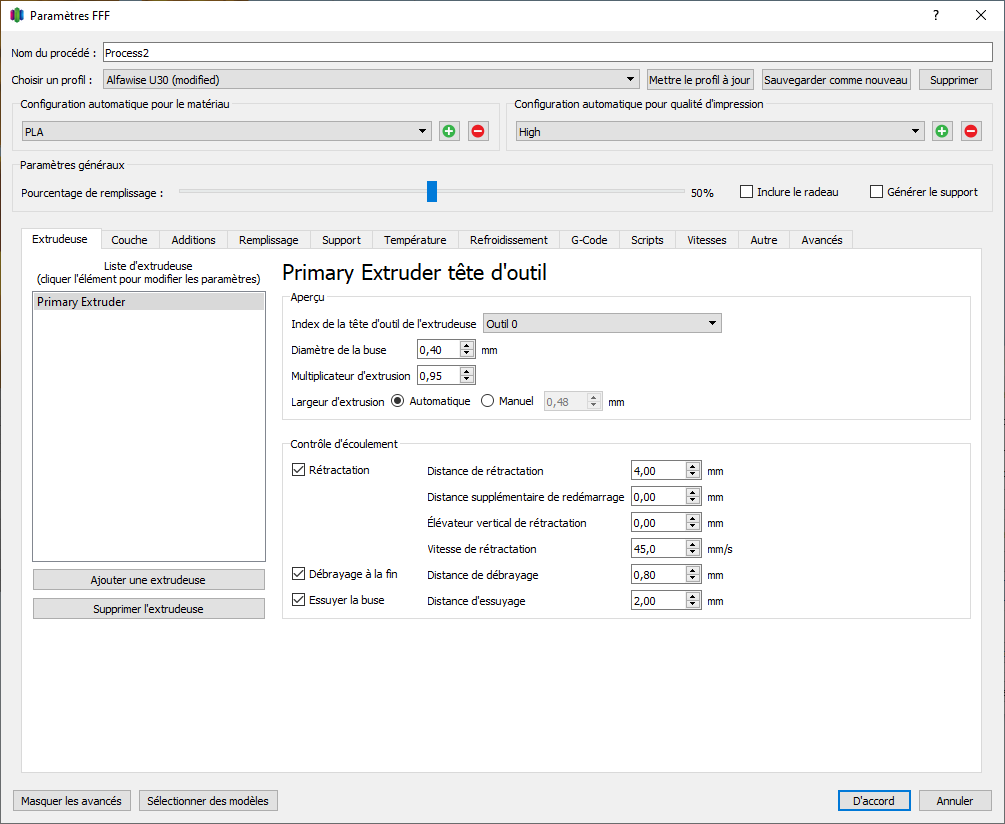Untick the Rétractation checkbox

click(x=298, y=470)
